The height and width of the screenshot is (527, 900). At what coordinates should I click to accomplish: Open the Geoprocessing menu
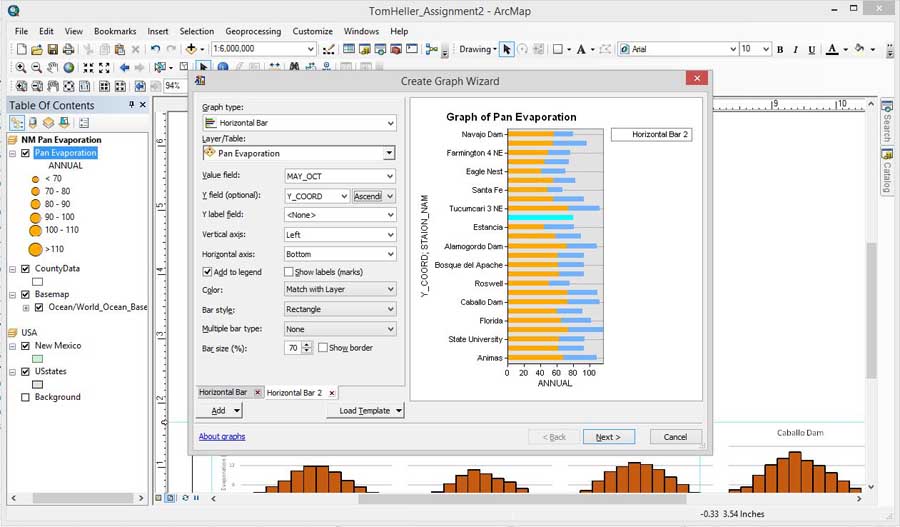(253, 32)
